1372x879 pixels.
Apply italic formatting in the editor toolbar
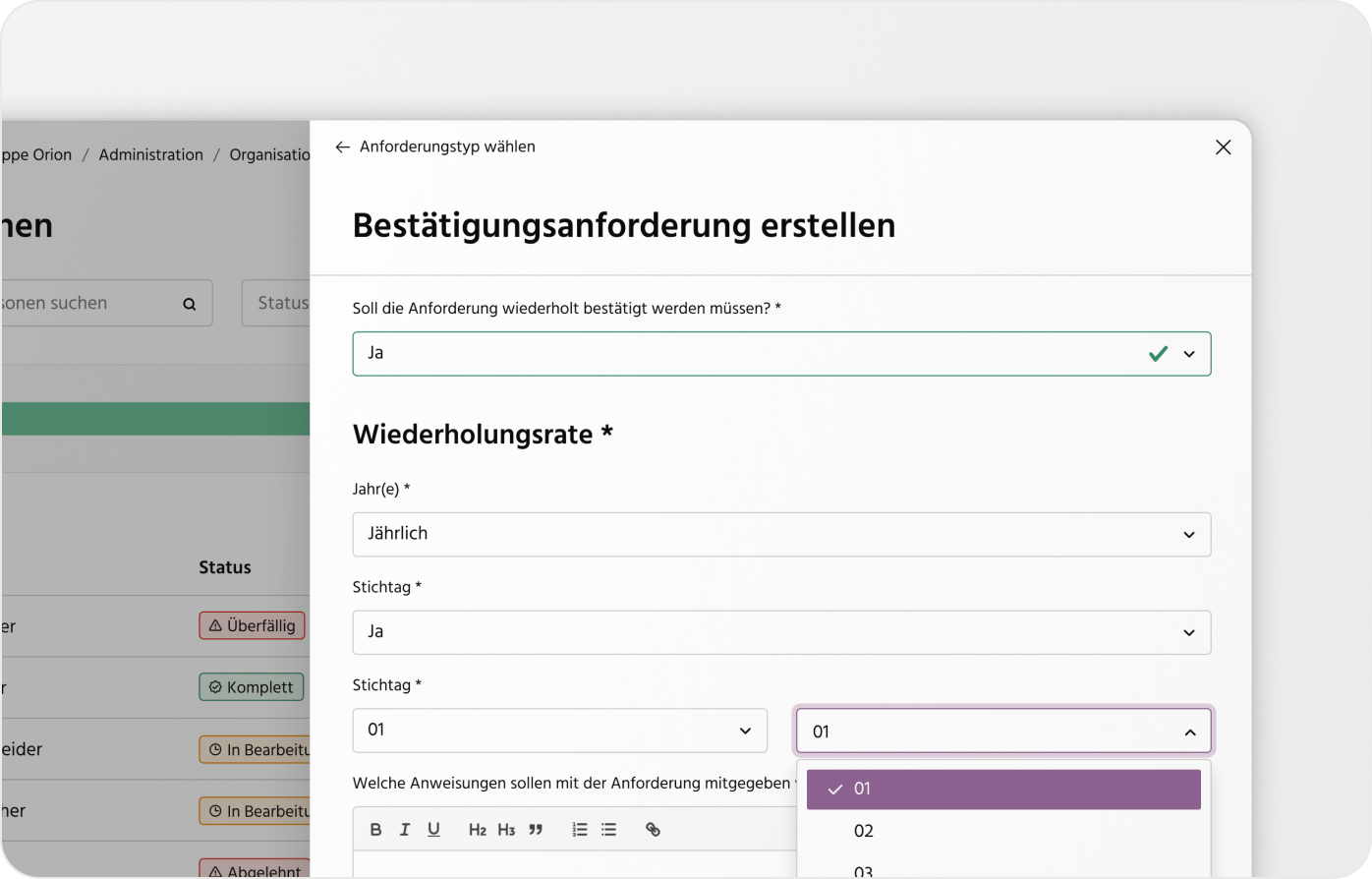[405, 829]
